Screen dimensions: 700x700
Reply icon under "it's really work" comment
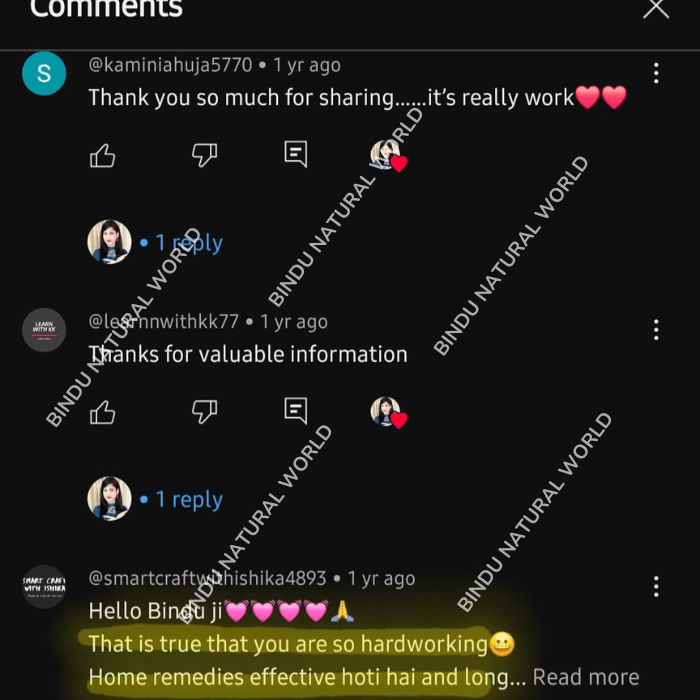click(296, 154)
